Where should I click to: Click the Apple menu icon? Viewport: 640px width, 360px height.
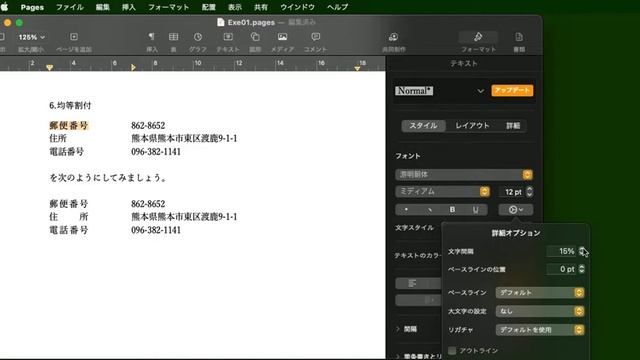pyautogui.click(x=4, y=7)
